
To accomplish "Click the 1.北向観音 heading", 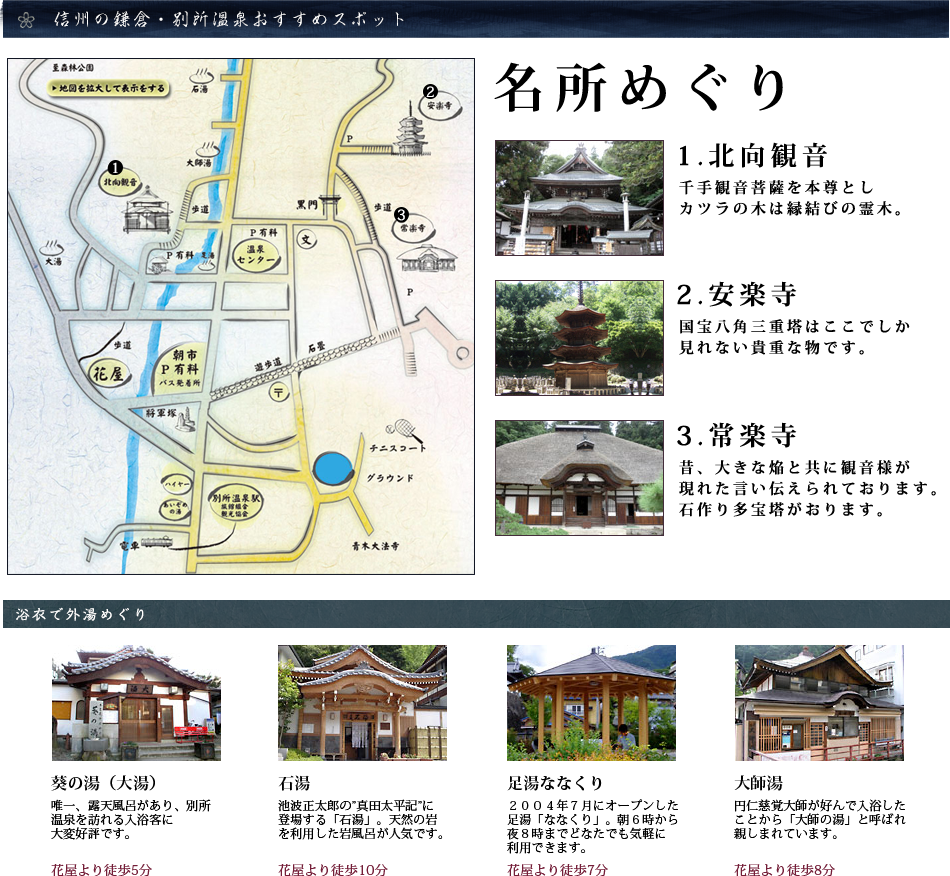I will coord(752,156).
